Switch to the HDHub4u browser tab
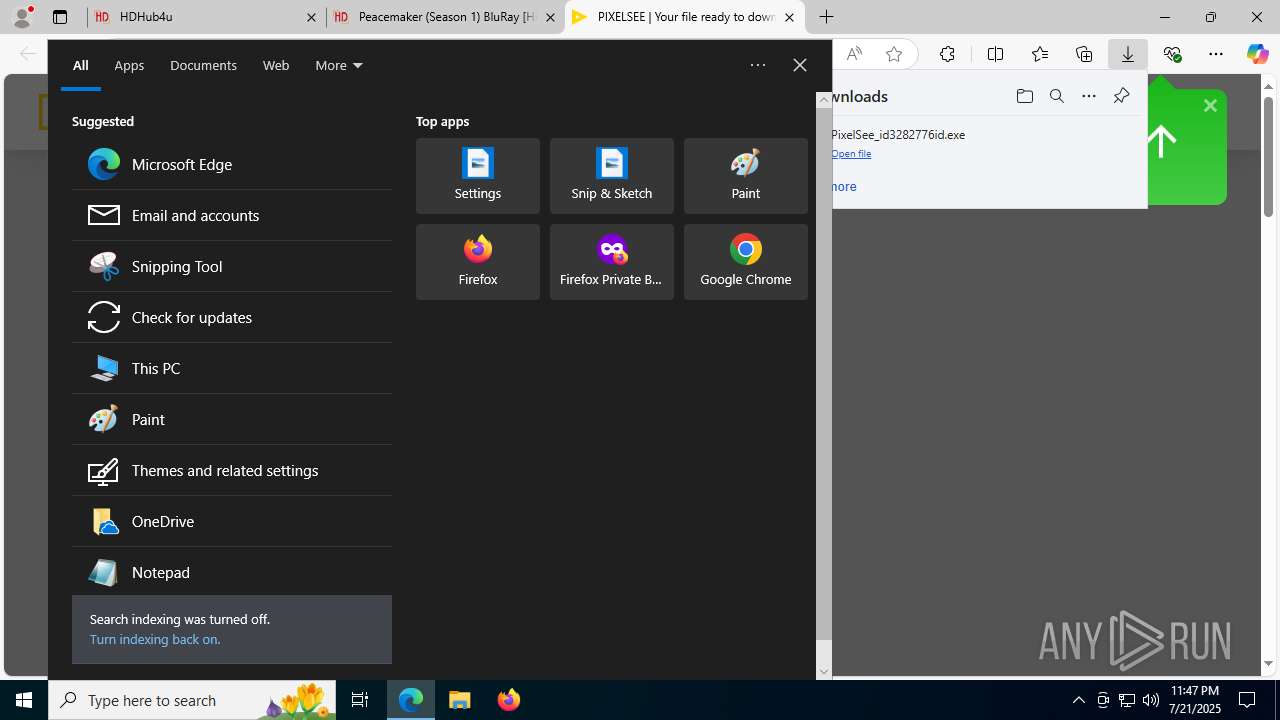This screenshot has height=720, width=1280. tap(205, 17)
